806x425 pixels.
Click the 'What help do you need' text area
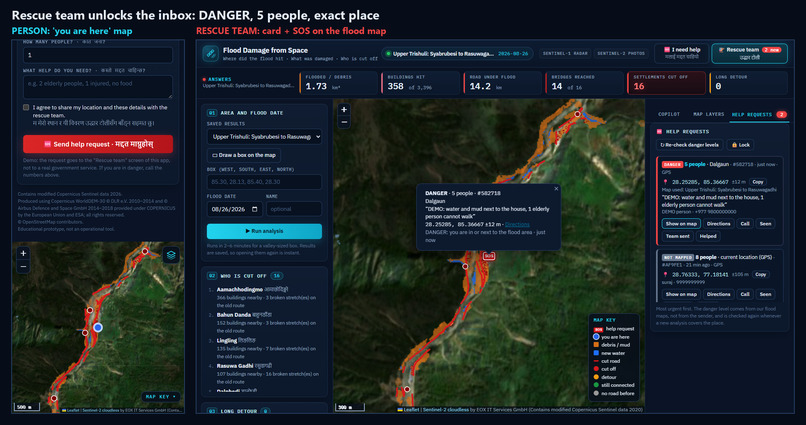[x=98, y=87]
